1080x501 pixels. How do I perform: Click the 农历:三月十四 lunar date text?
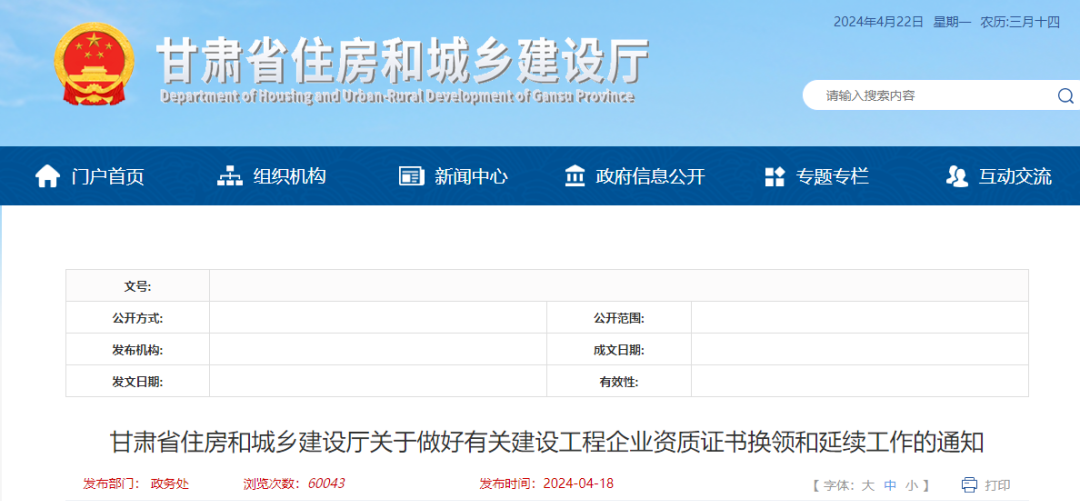pyautogui.click(x=1020, y=22)
